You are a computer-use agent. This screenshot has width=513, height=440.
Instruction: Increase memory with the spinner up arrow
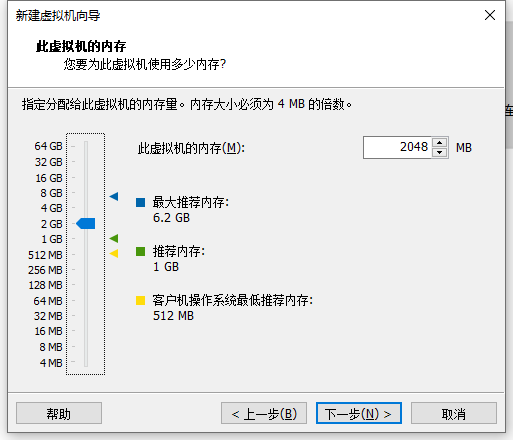(x=440, y=143)
